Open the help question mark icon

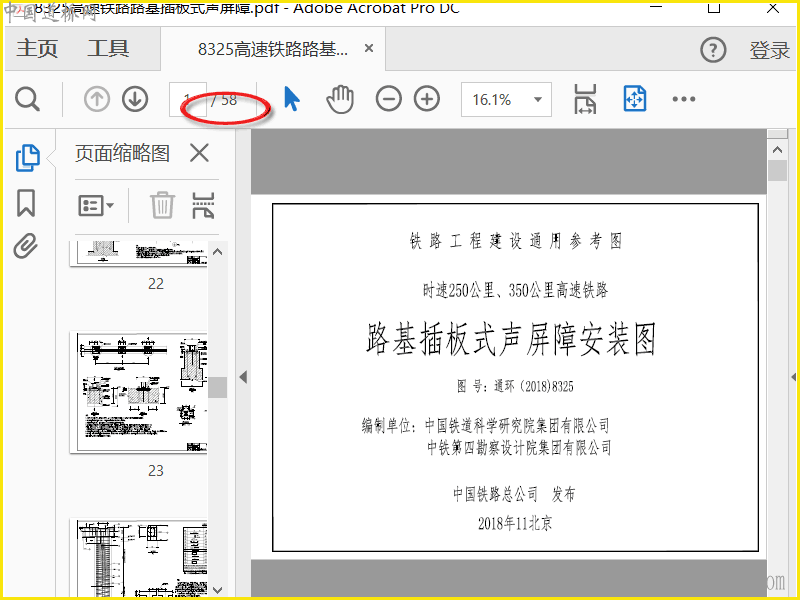713,50
